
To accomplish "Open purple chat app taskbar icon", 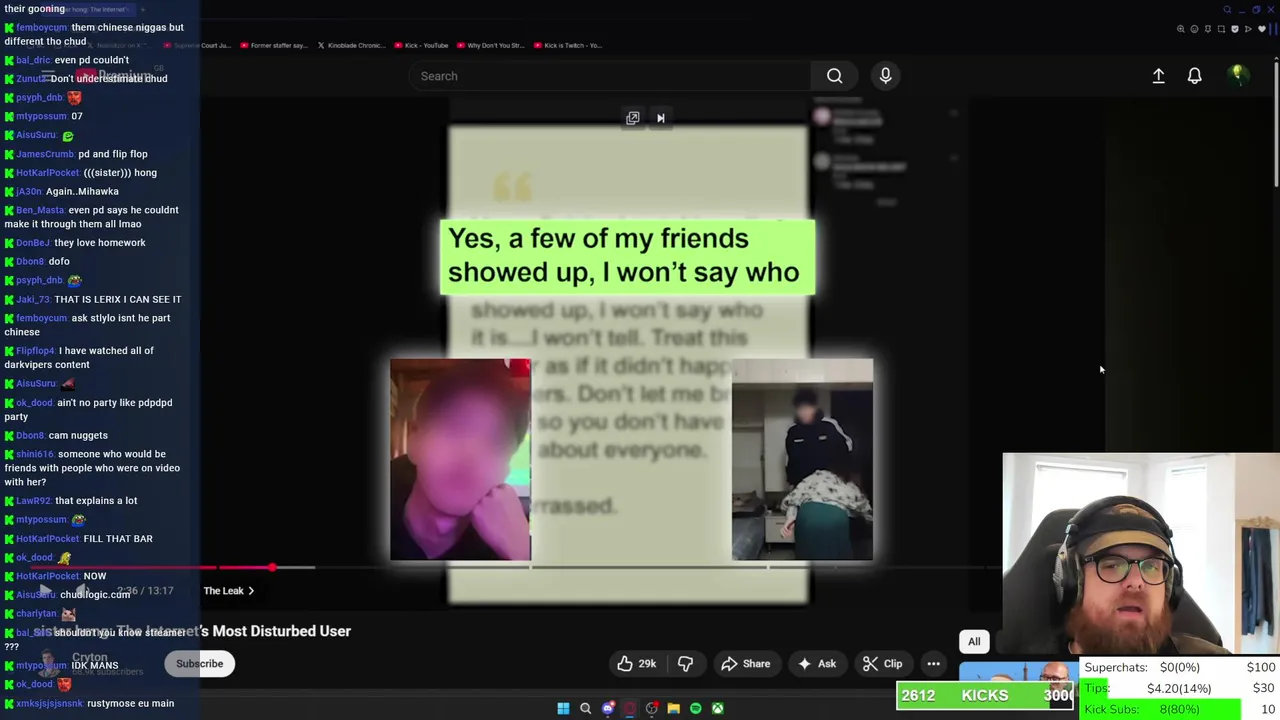I will (607, 708).
